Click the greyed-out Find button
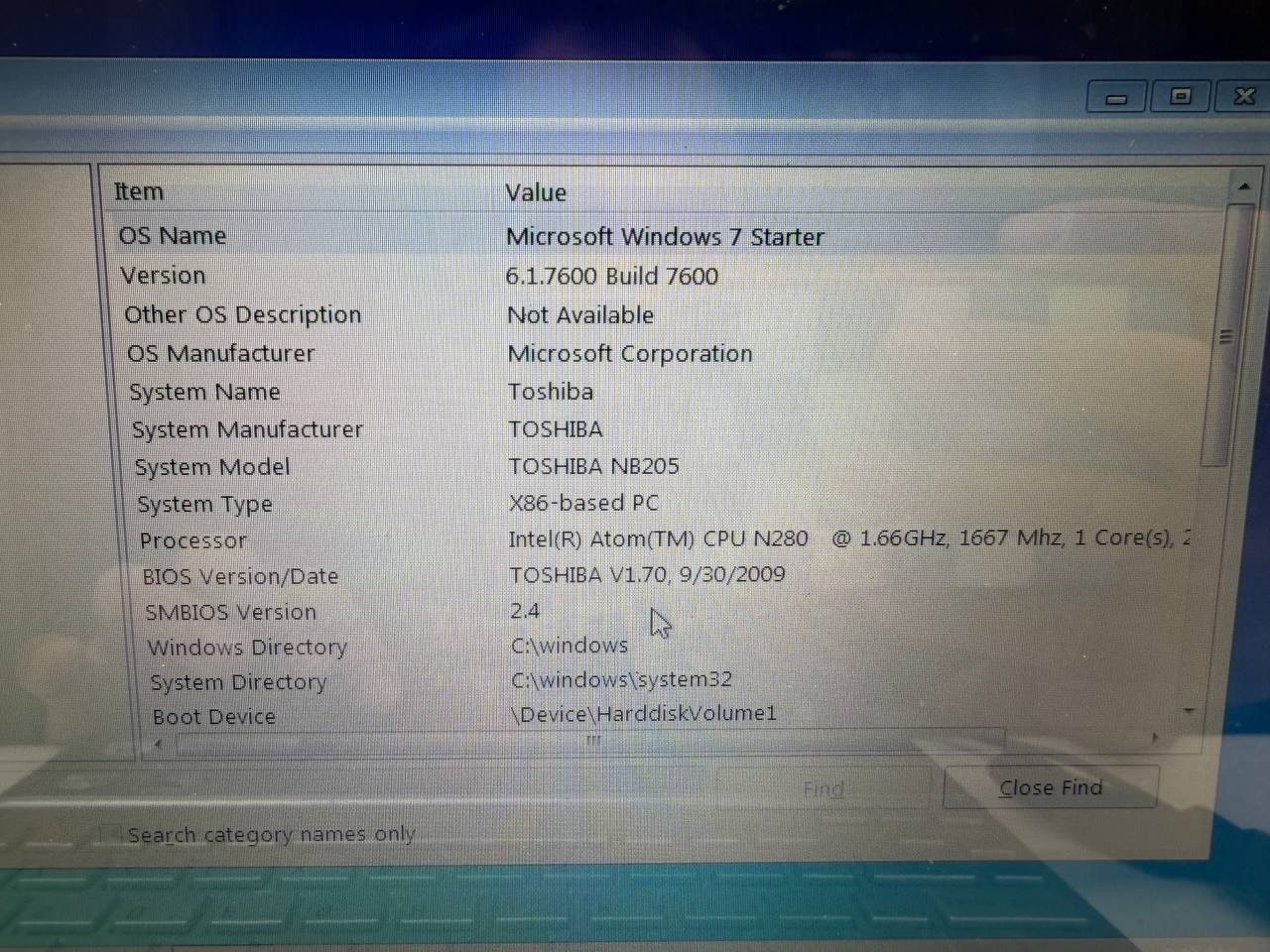Viewport: 1270px width, 952px height. (x=824, y=788)
